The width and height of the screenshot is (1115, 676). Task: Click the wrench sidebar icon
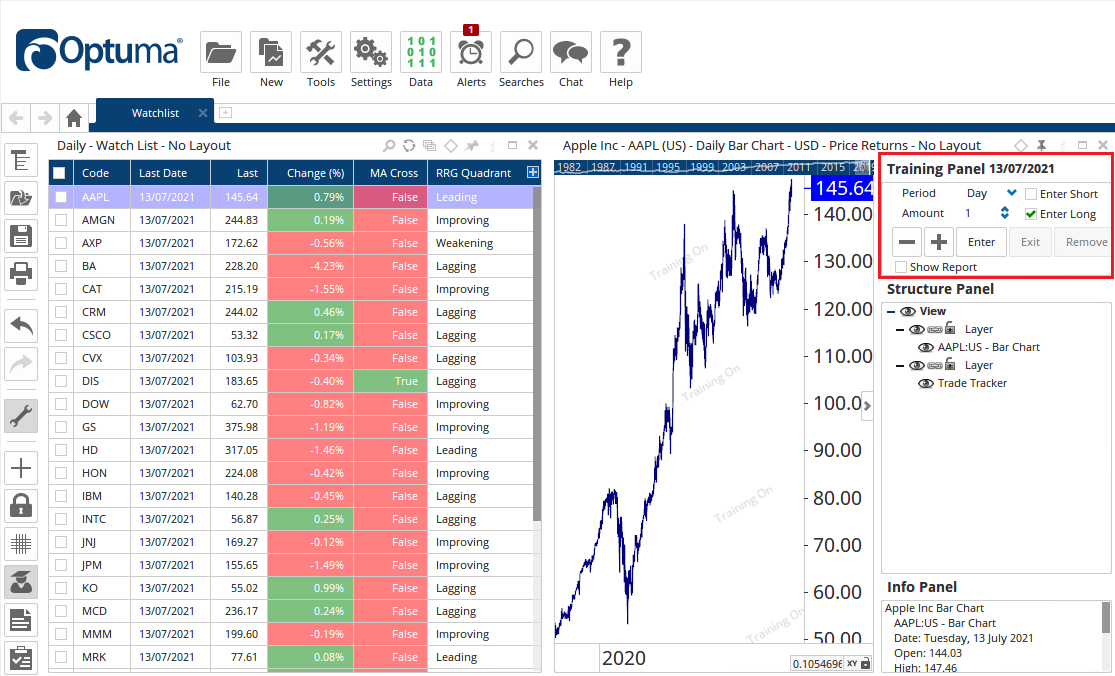[21, 416]
